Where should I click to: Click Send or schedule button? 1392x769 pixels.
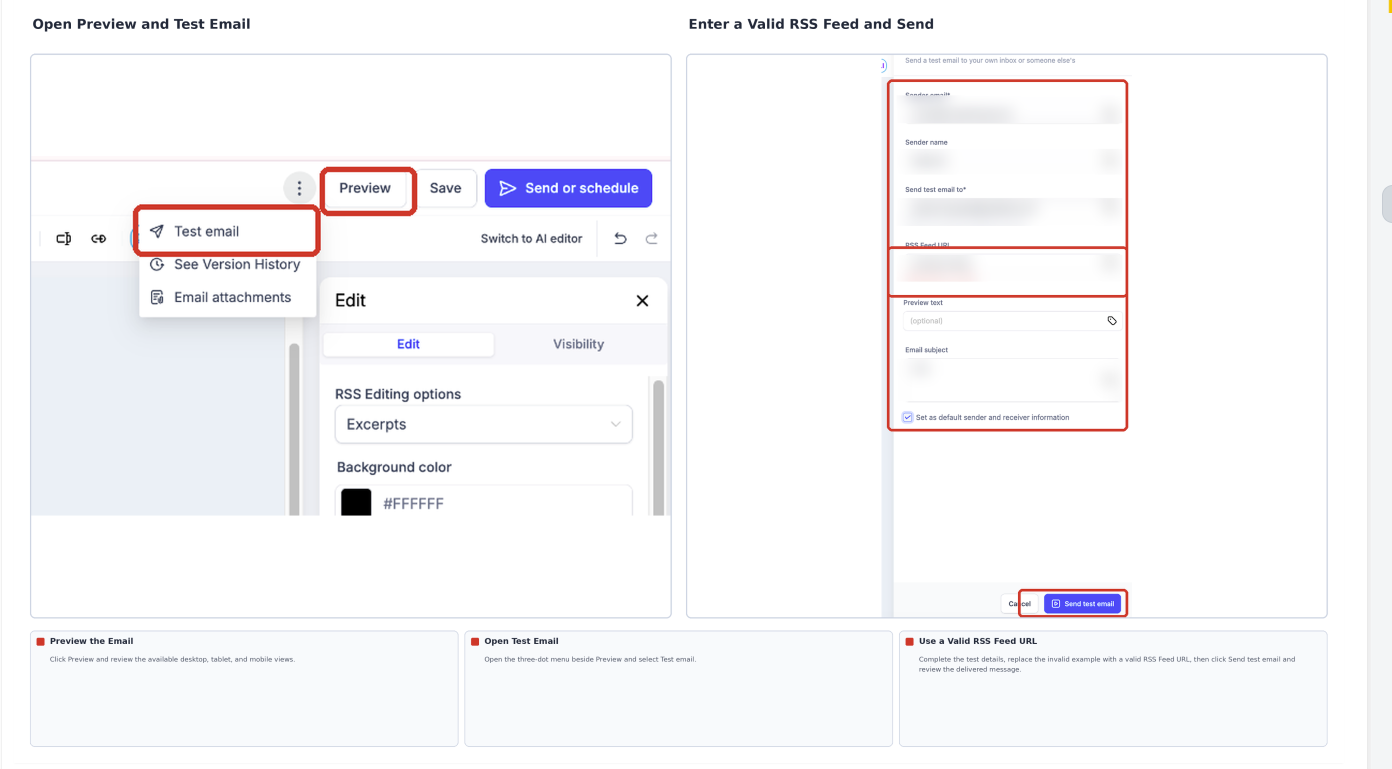tap(569, 188)
